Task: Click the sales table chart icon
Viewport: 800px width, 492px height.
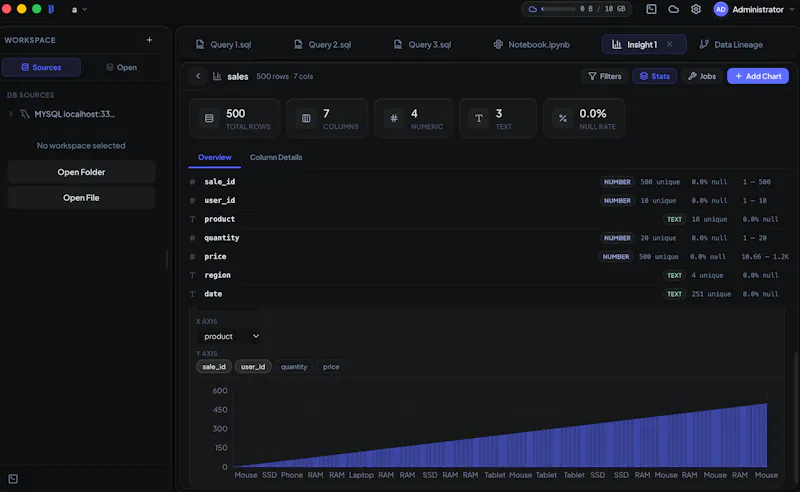Action: pos(217,76)
